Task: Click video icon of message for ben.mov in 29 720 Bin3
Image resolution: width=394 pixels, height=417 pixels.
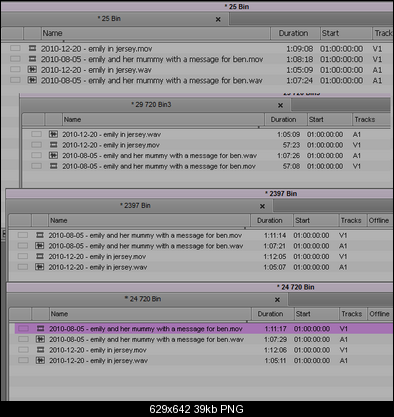Action: tap(53, 166)
